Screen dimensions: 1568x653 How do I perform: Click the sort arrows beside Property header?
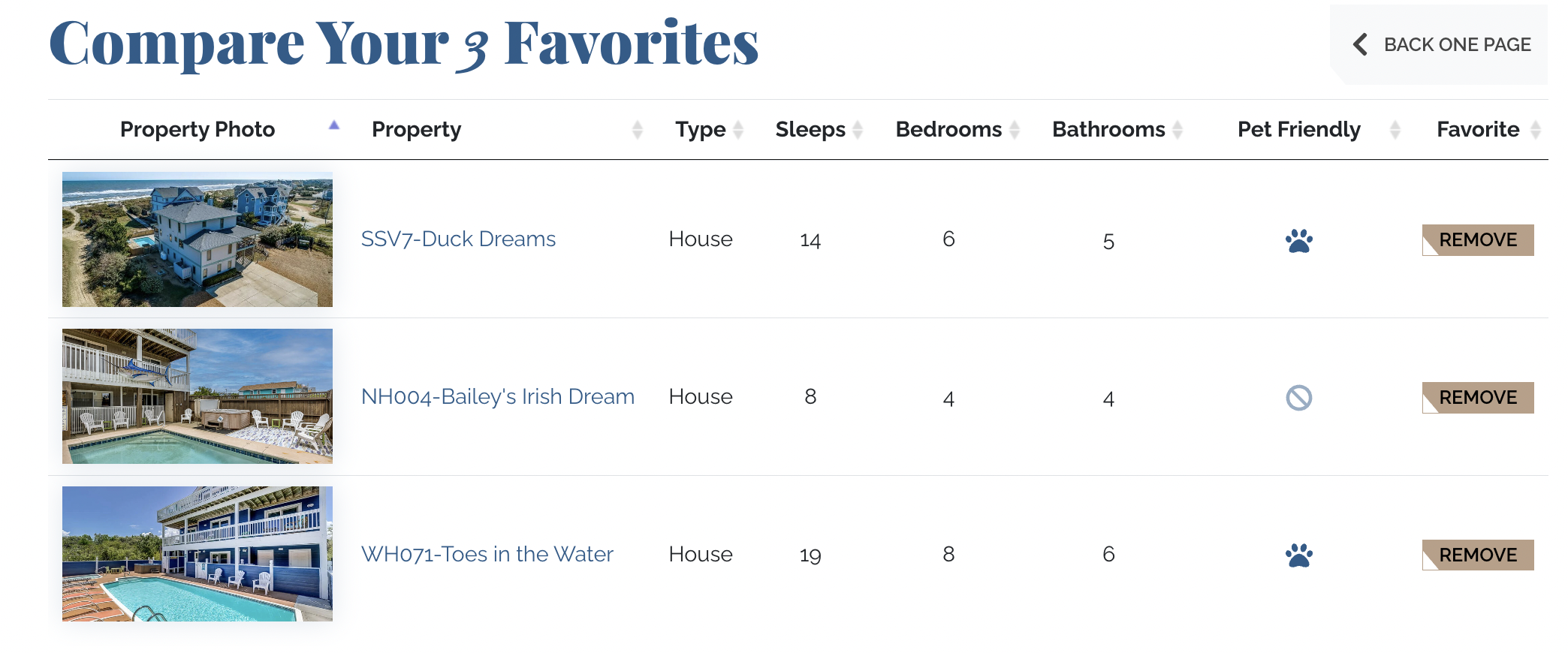[x=638, y=130]
